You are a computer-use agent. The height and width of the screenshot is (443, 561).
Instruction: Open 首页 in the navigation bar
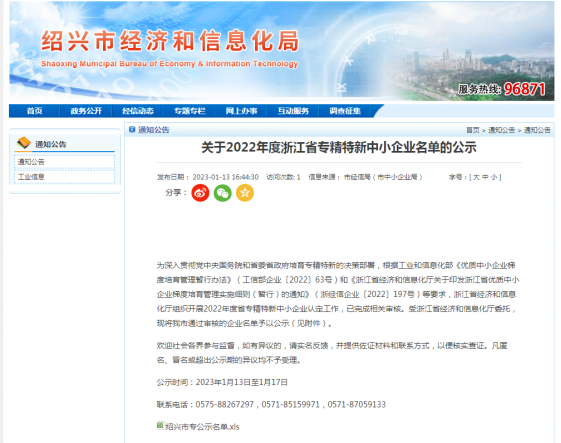tap(35, 111)
